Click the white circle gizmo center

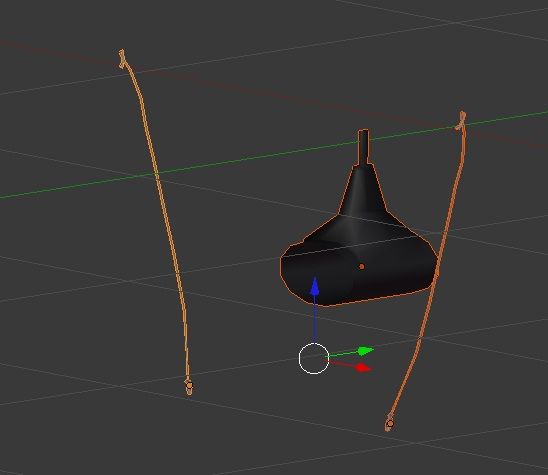pos(314,358)
